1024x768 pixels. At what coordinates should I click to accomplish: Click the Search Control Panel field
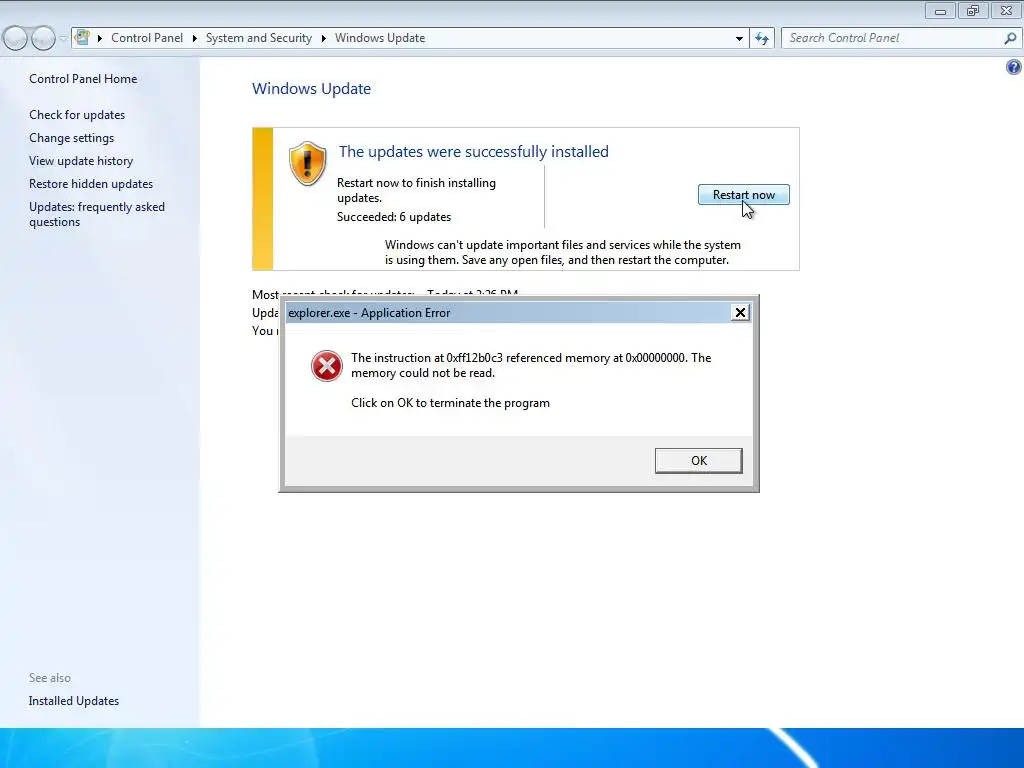tap(891, 38)
